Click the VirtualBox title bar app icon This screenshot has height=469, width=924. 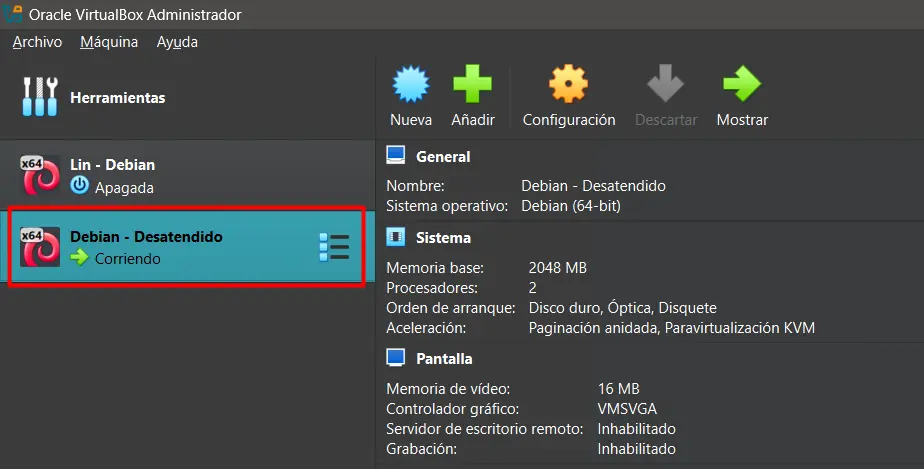(13, 14)
